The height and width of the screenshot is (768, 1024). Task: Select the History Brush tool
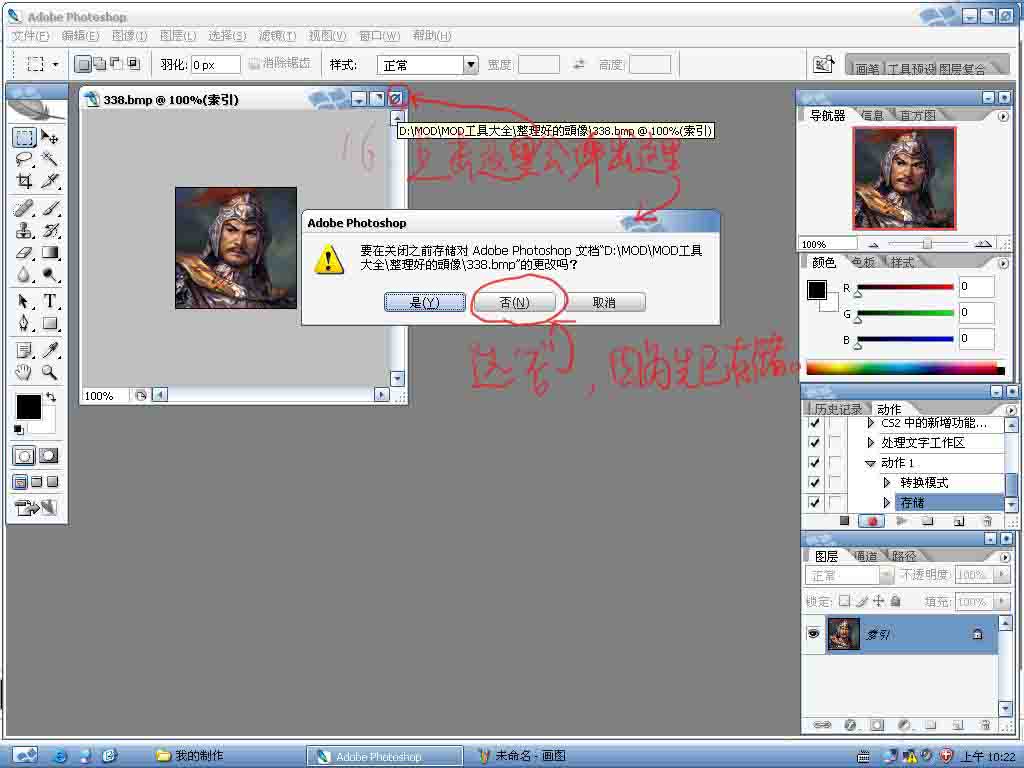point(50,230)
